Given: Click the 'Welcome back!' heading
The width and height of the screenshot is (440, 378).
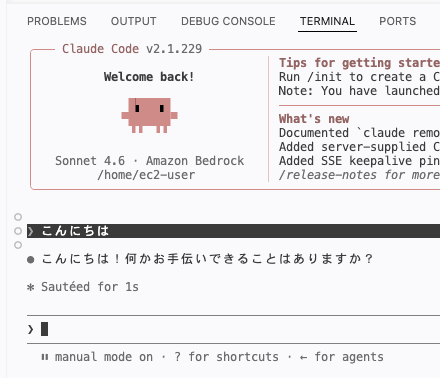Looking at the screenshot, I should [149, 77].
